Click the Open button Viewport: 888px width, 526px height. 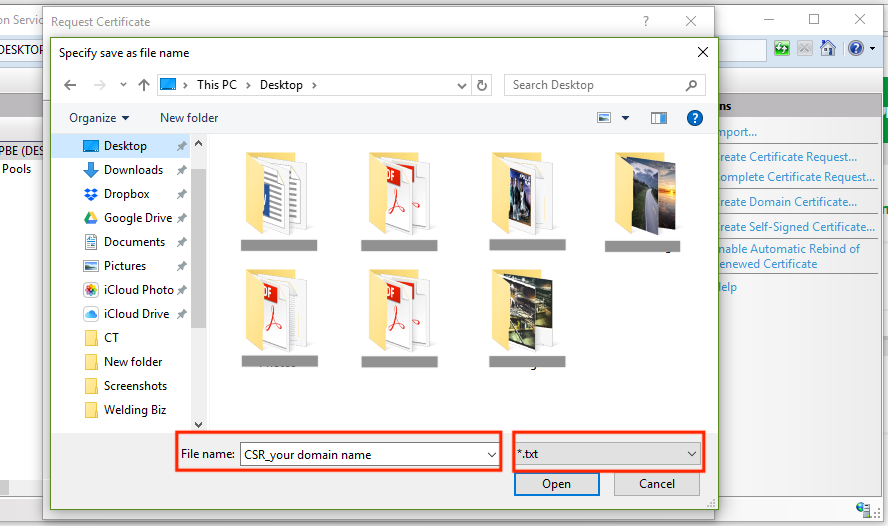(557, 484)
